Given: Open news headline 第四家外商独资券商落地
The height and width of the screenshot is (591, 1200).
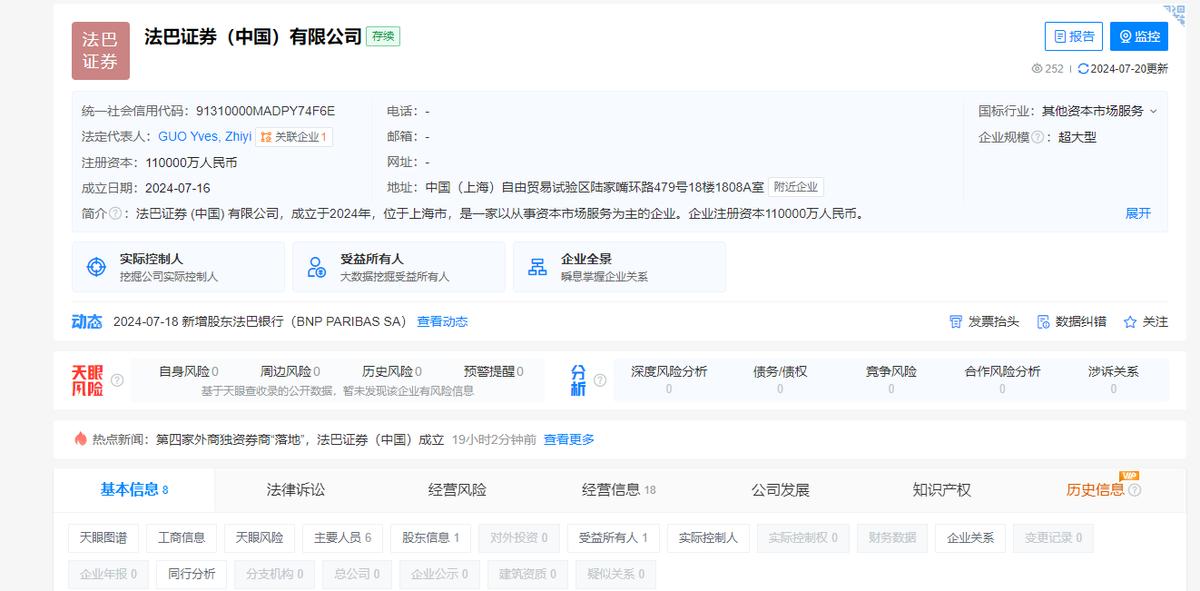Looking at the screenshot, I should pyautogui.click(x=300, y=439).
